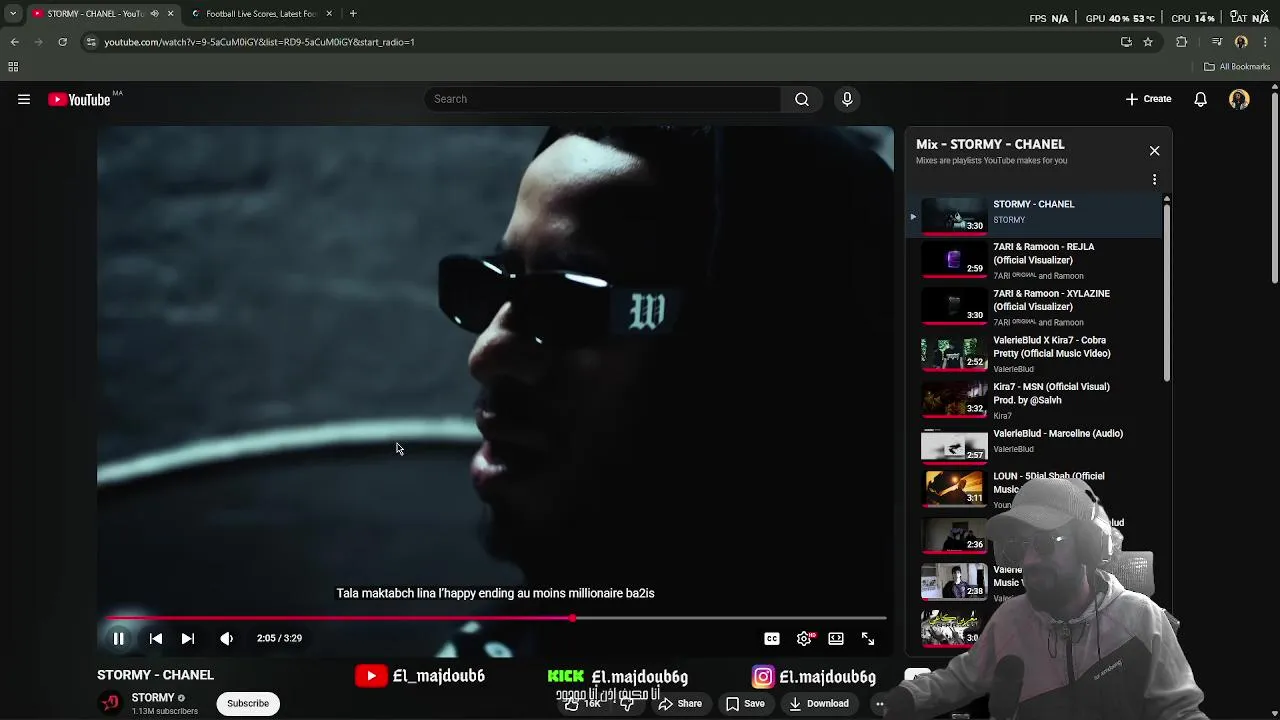Image resolution: width=1280 pixels, height=720 pixels.
Task: Toggle closed captions CC button
Action: click(x=772, y=638)
